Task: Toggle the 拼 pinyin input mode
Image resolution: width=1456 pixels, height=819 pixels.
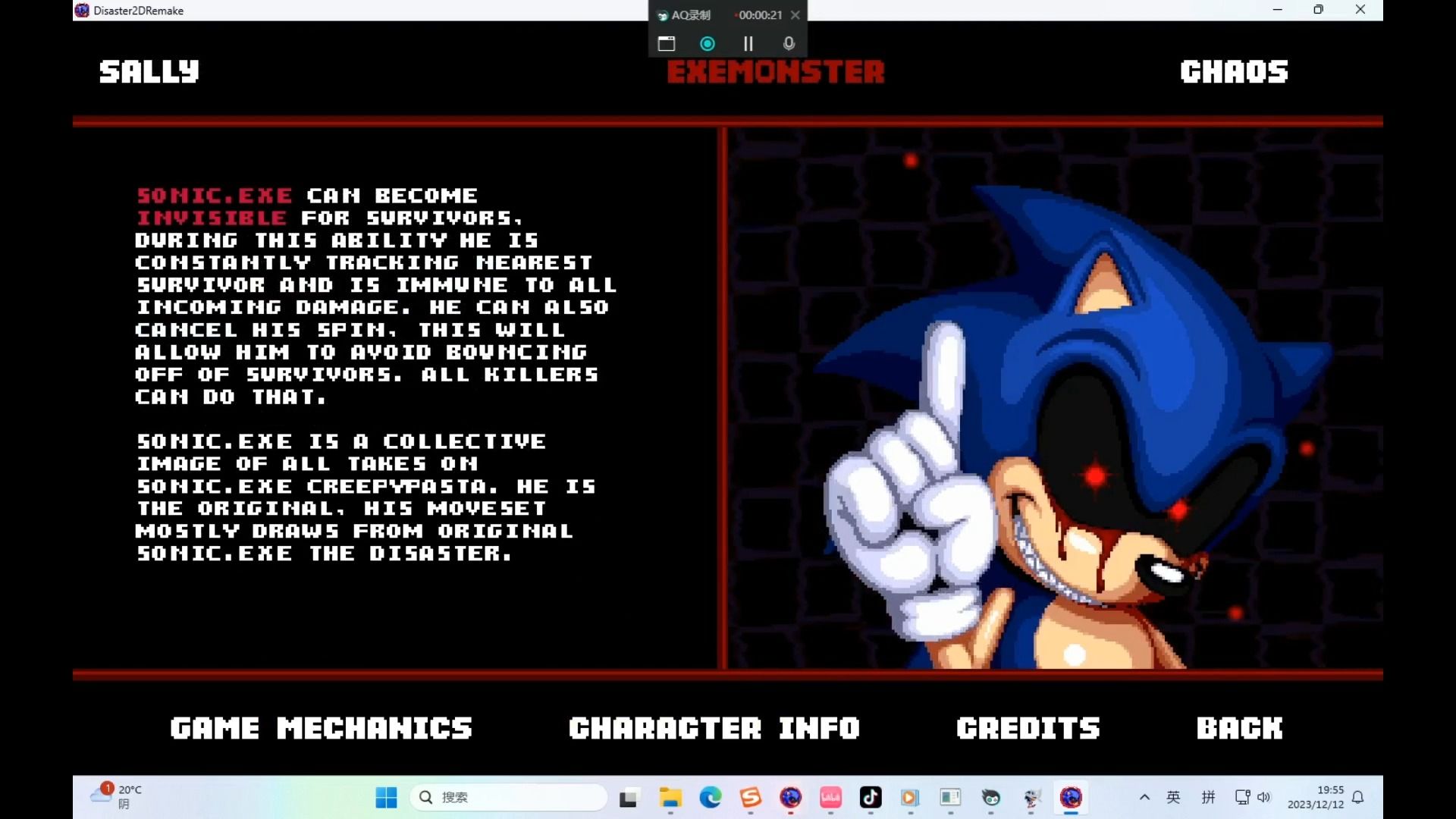Action: (1208, 797)
